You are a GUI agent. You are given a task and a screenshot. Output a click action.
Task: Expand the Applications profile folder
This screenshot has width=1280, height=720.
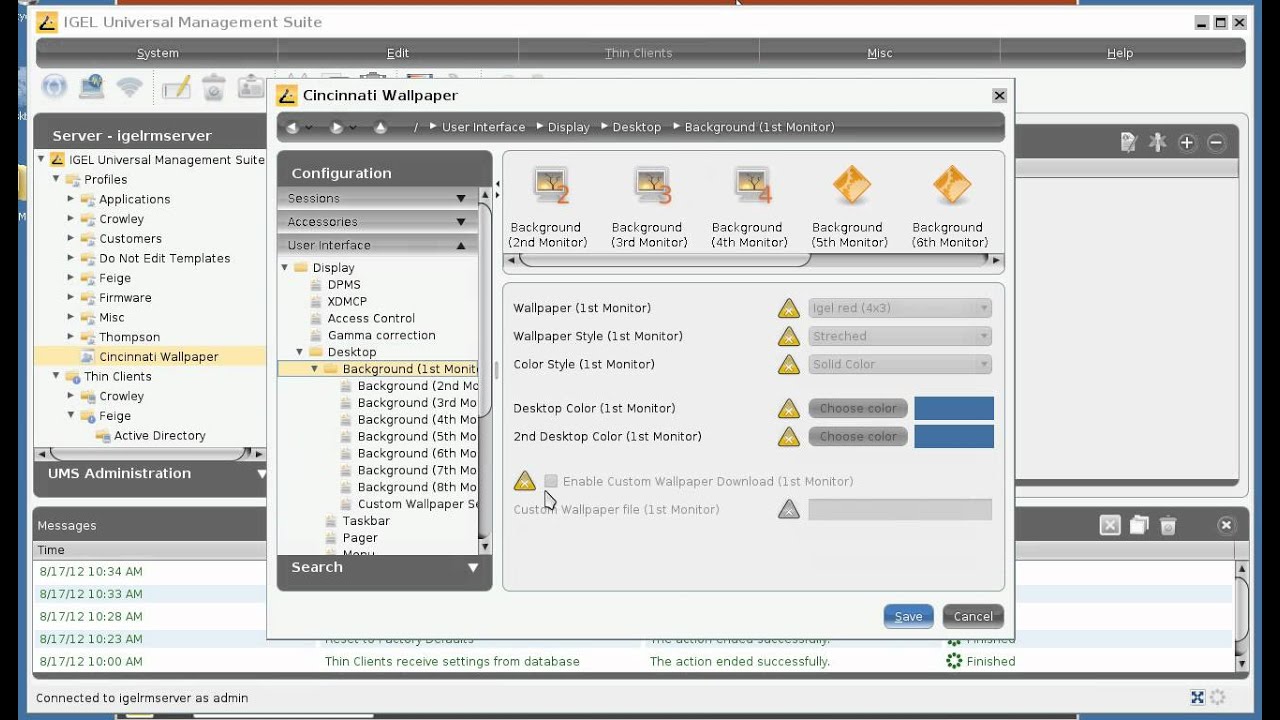[x=71, y=199]
